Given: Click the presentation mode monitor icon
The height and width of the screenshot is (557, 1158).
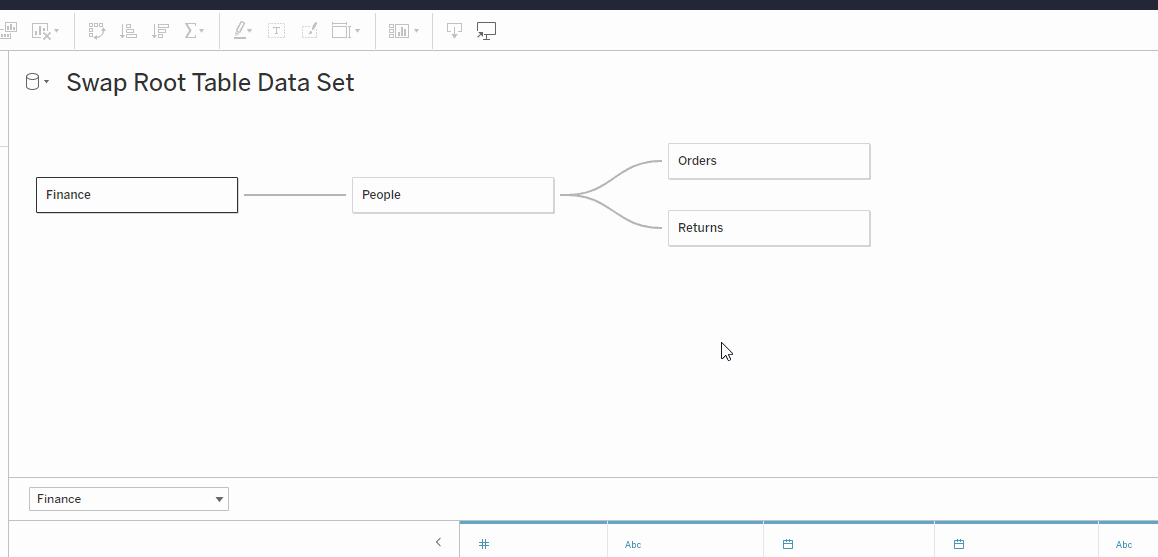Looking at the screenshot, I should point(486,30).
